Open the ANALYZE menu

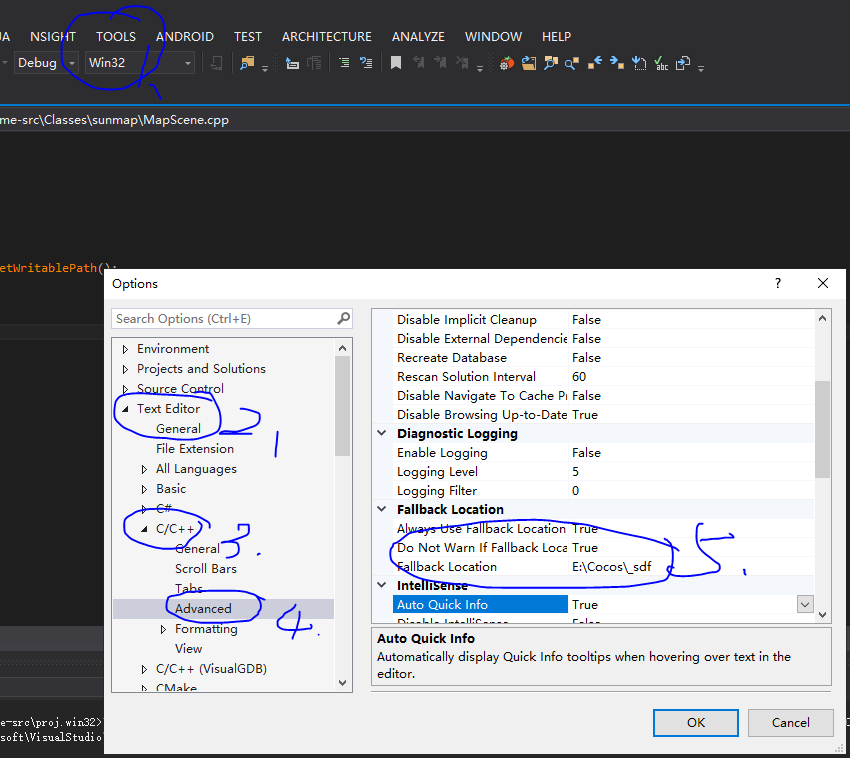point(418,36)
